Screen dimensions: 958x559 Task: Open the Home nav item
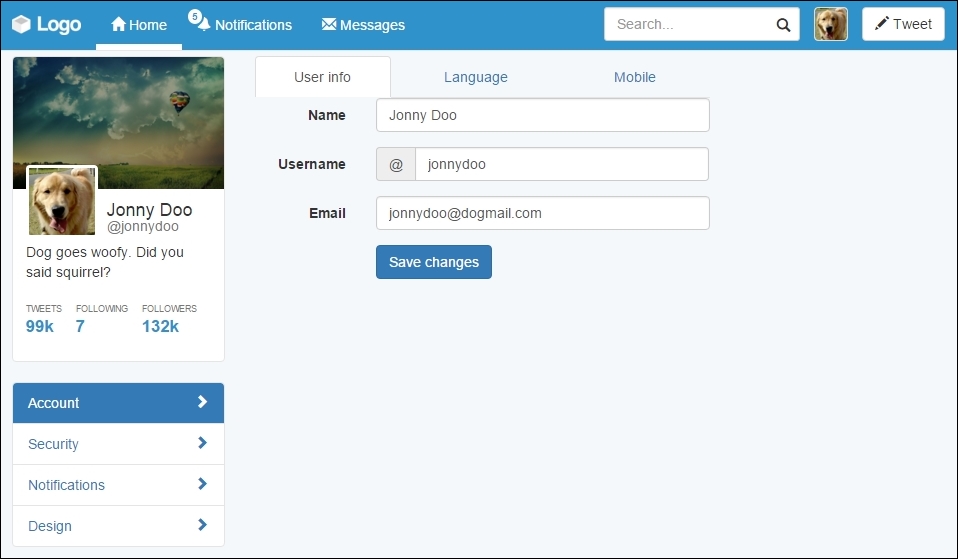tap(139, 25)
